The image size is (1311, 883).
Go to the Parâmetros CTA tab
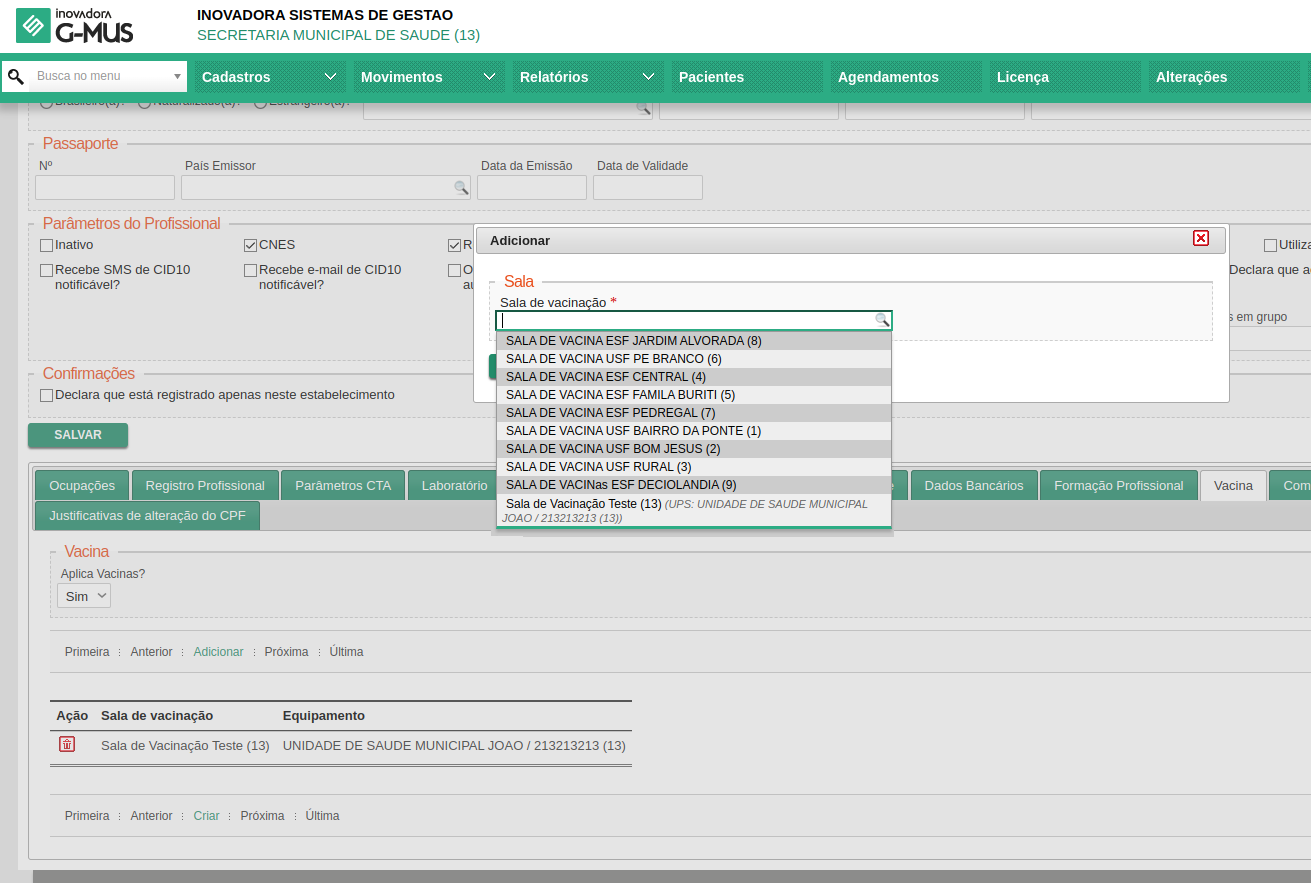pyautogui.click(x=343, y=486)
